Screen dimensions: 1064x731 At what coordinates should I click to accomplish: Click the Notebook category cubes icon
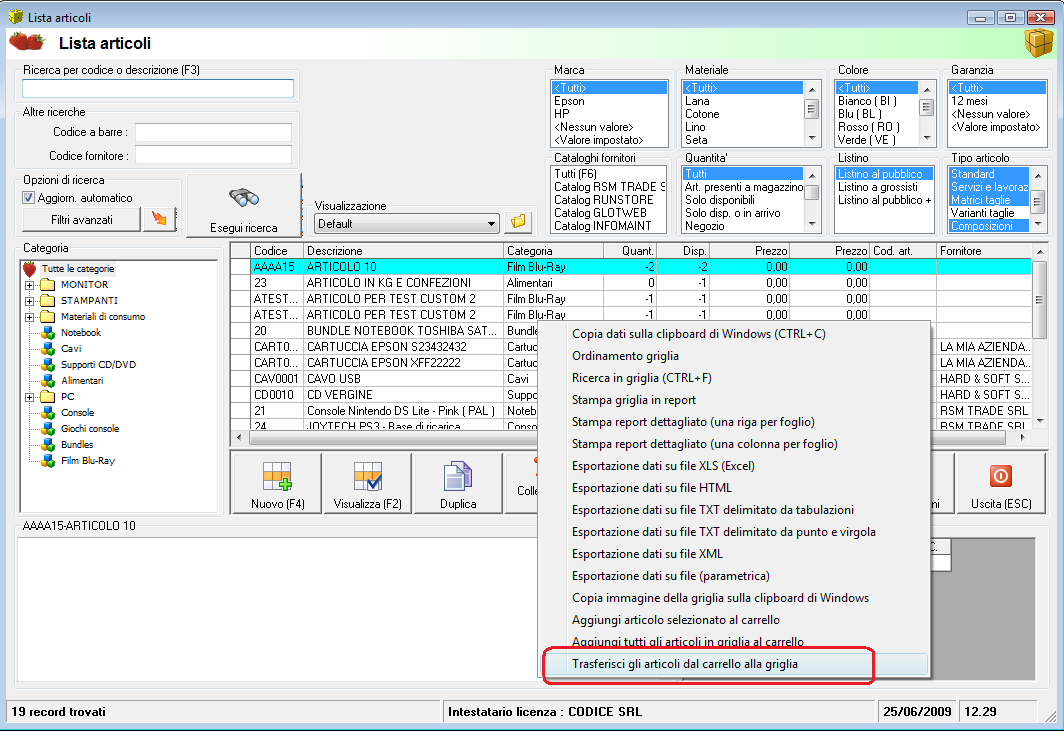[48, 333]
